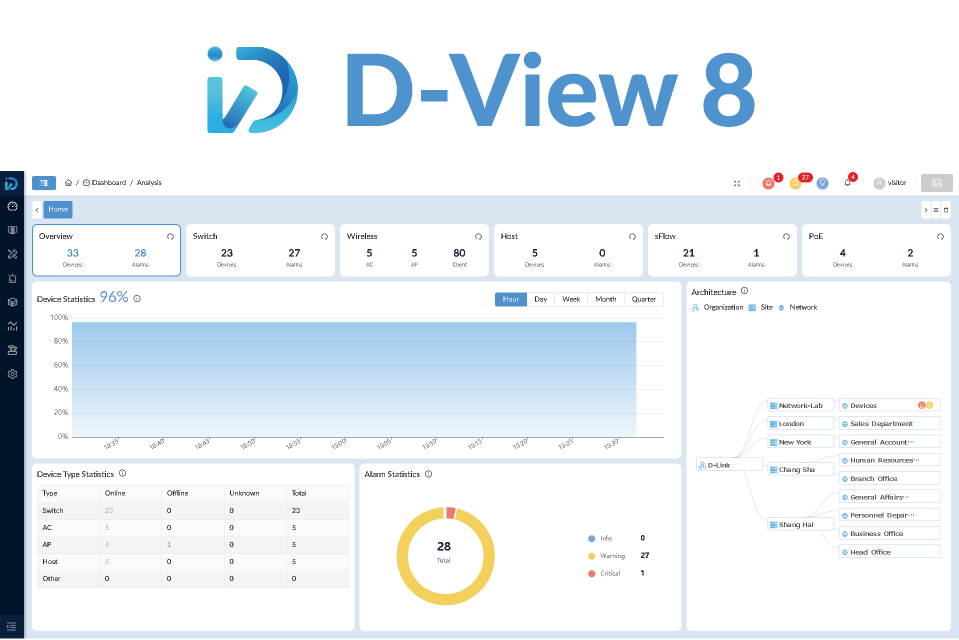Click the trash icon to close tabs
Viewport: 959px width, 640px height.
[x=946, y=210]
